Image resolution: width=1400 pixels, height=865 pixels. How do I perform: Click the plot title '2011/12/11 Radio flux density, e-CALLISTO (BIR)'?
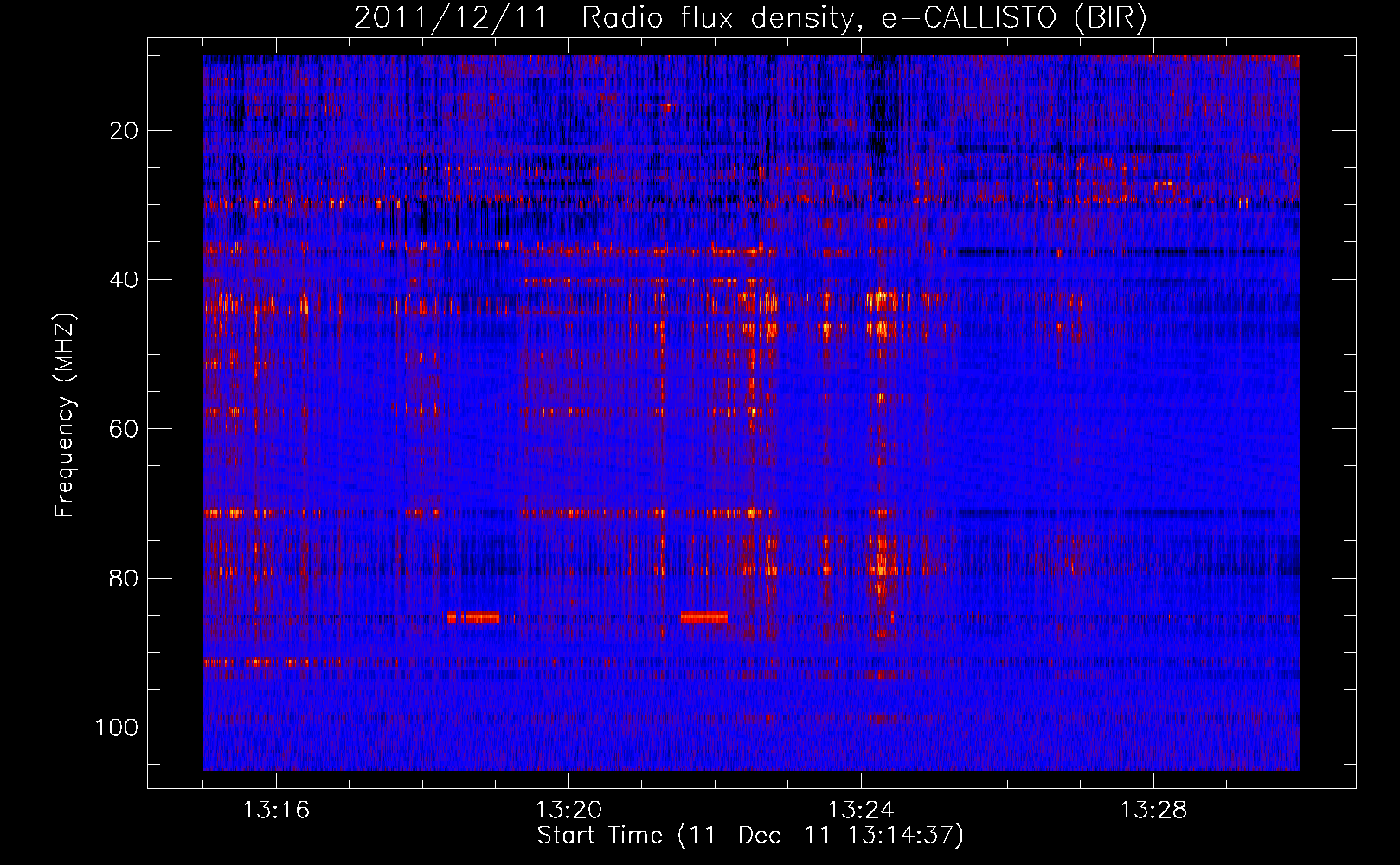pyautogui.click(x=751, y=18)
